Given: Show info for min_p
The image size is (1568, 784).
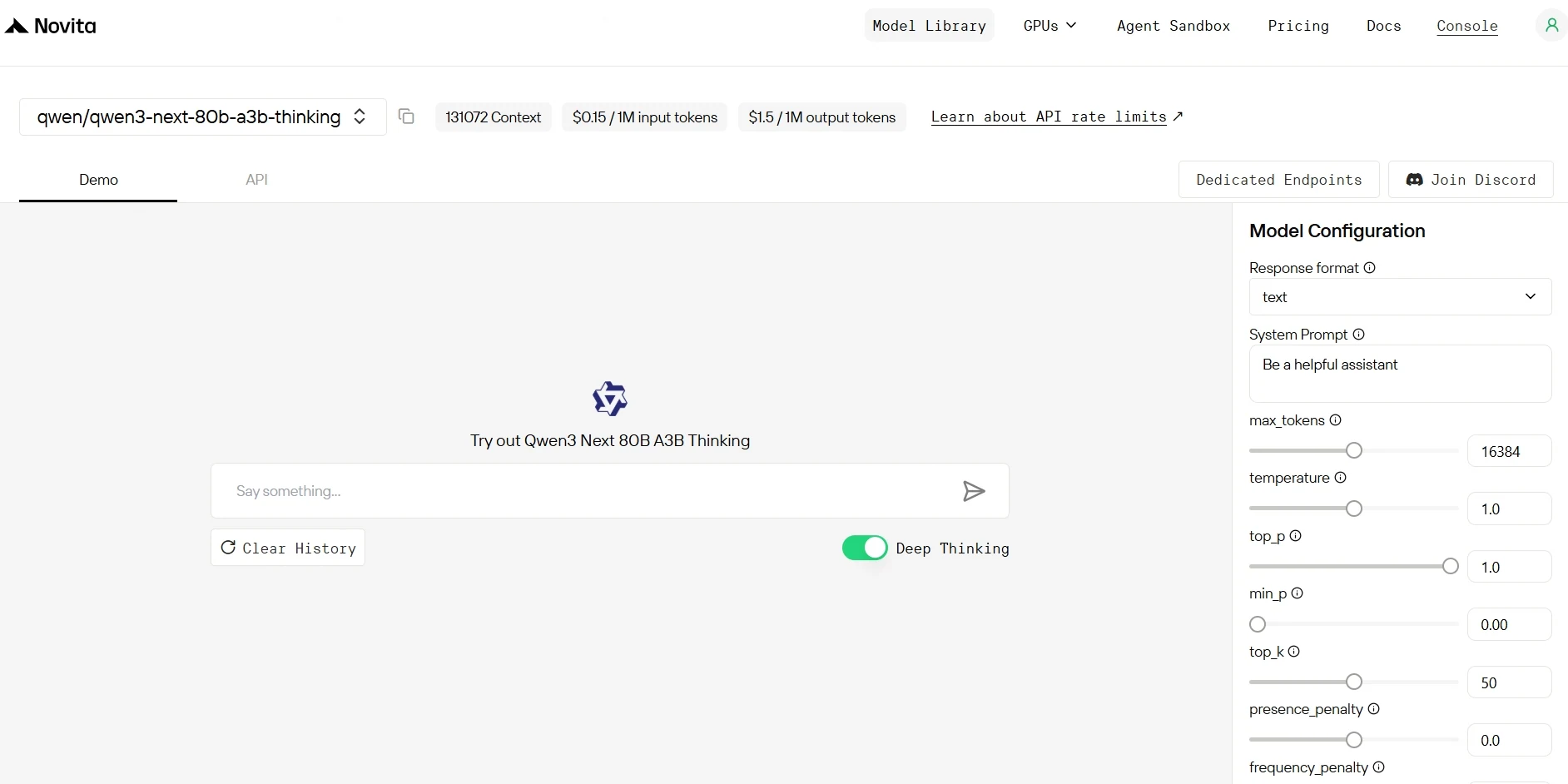Looking at the screenshot, I should (1298, 593).
